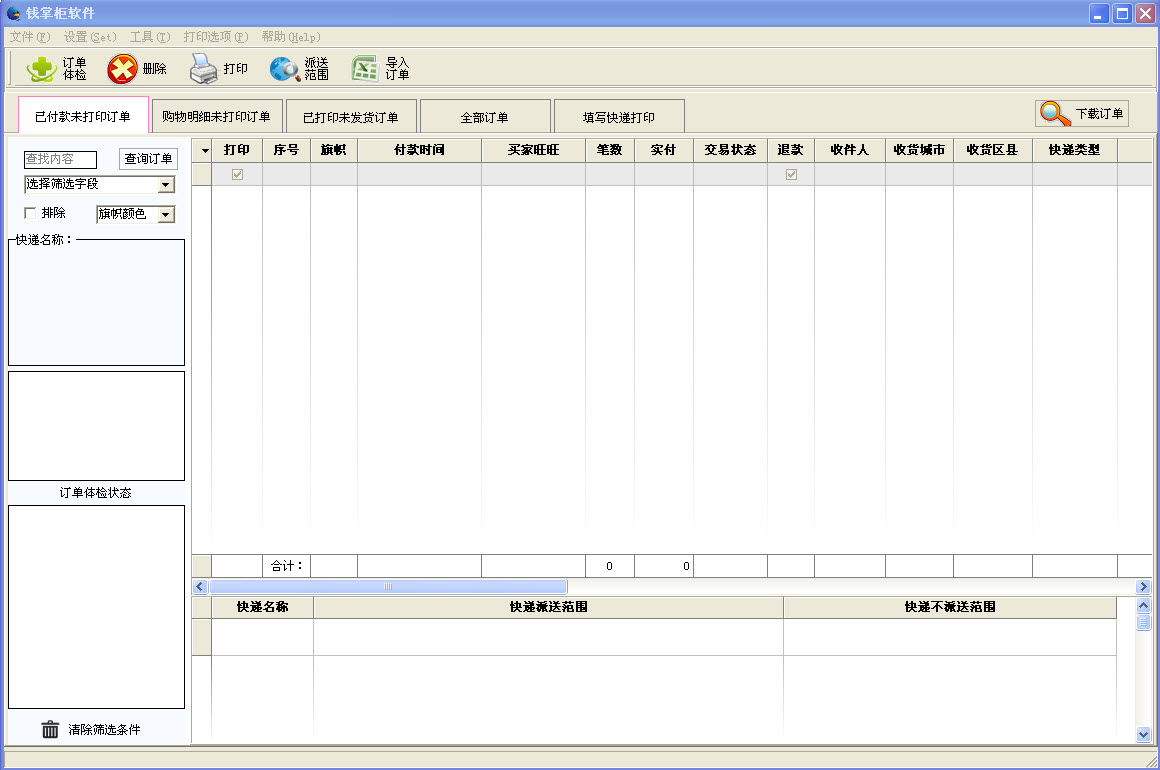Open the 设置(Set) menu
Viewport: 1160px width, 770px height.
[90, 37]
